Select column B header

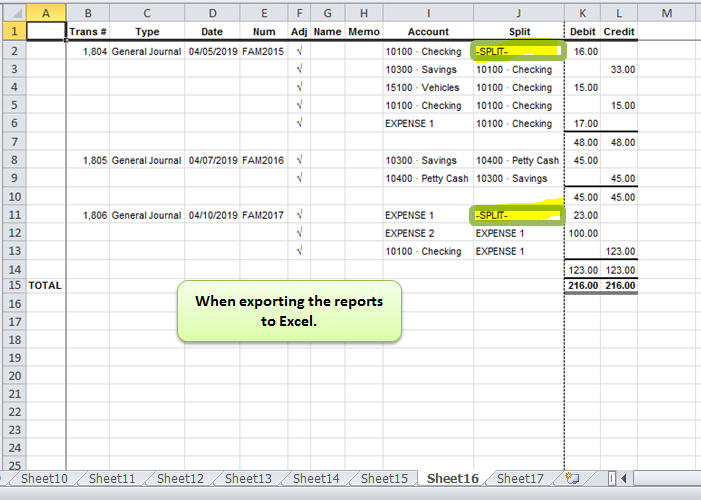click(88, 13)
